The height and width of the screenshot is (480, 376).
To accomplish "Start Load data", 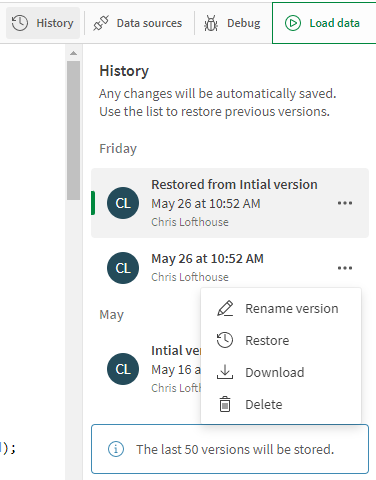I will click(x=324, y=23).
